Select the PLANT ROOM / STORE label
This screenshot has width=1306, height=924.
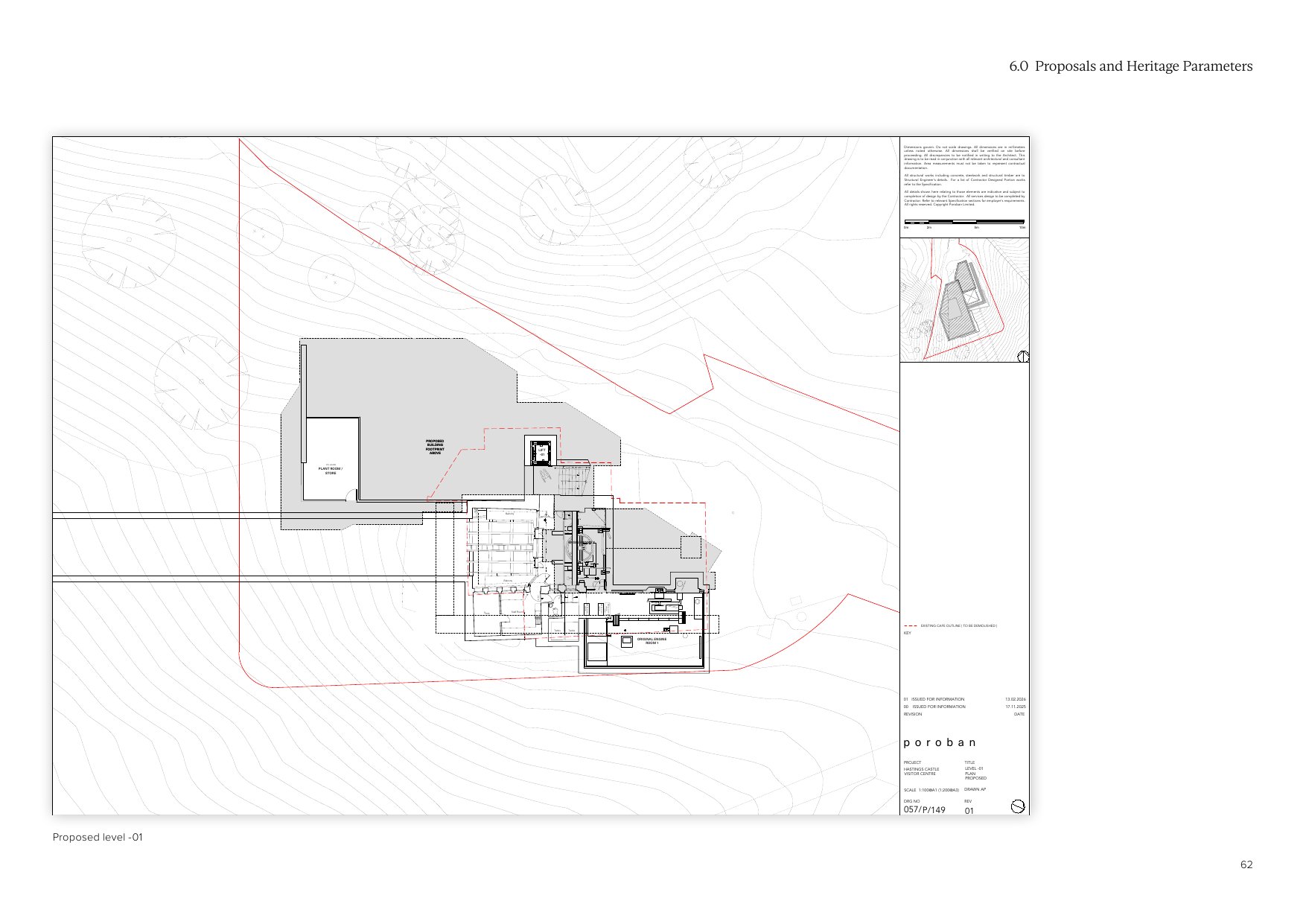point(330,471)
